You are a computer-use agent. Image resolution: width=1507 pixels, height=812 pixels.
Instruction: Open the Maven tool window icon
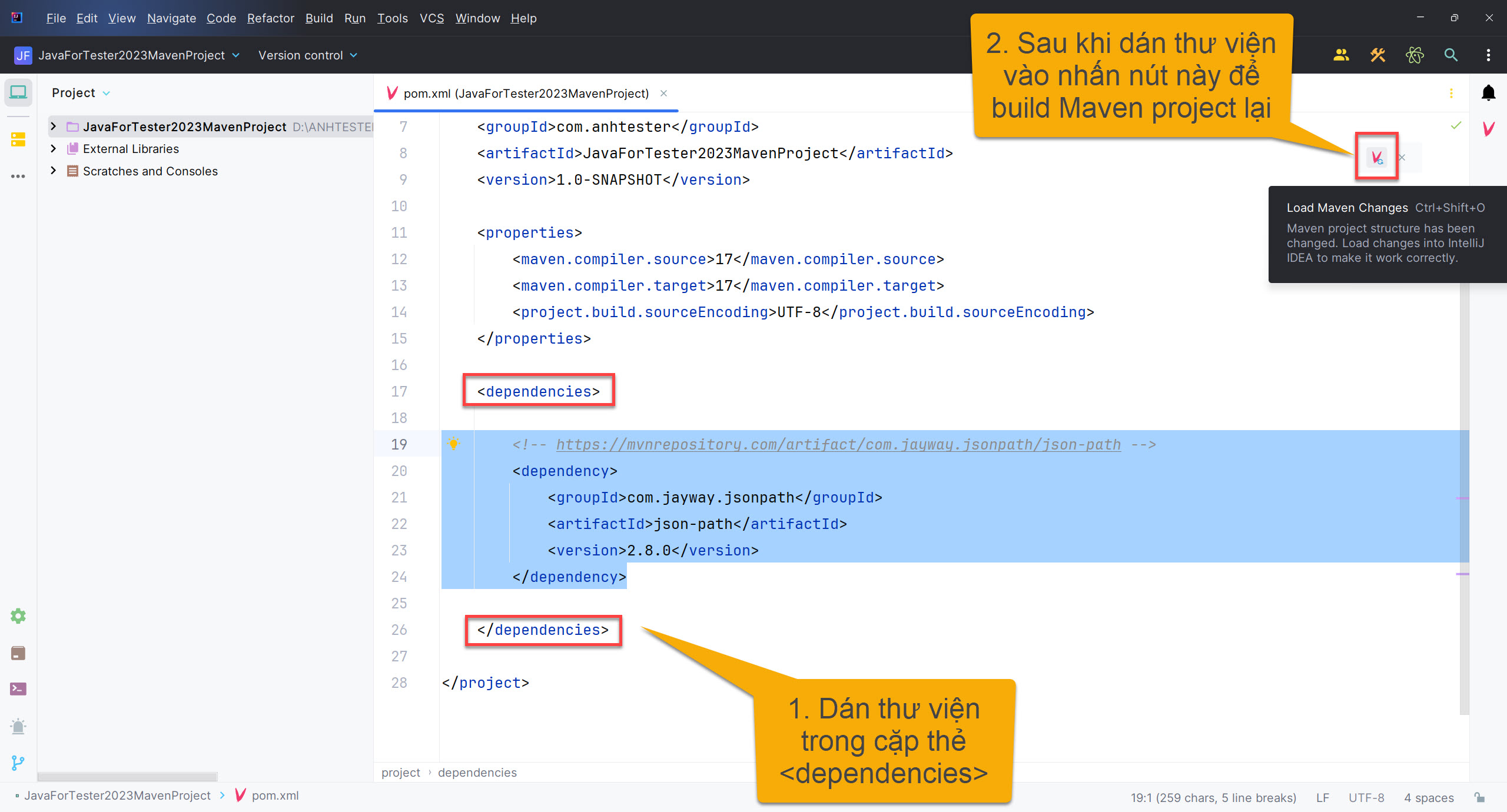(1489, 128)
